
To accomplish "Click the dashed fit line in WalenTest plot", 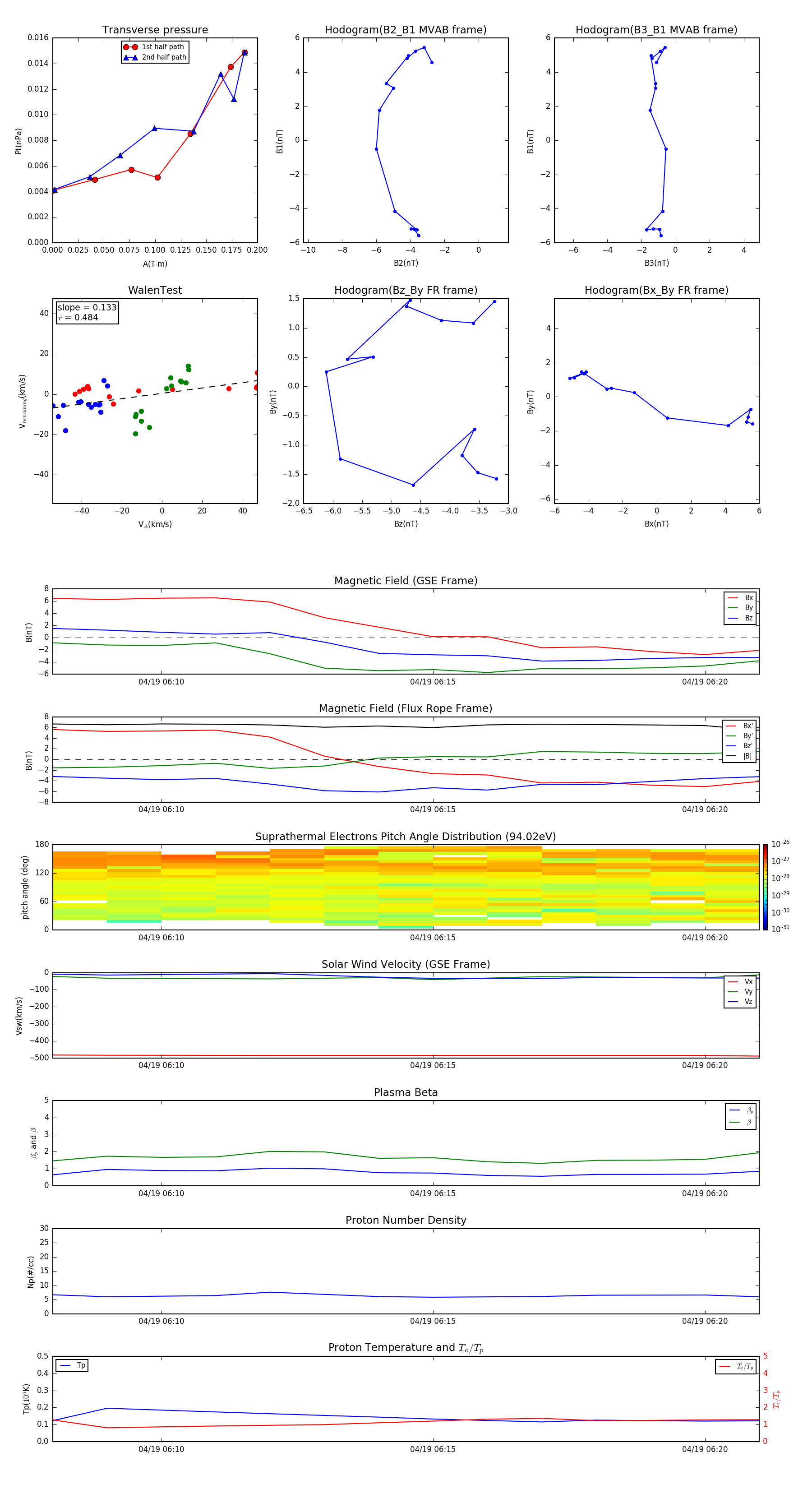I will tap(155, 394).
